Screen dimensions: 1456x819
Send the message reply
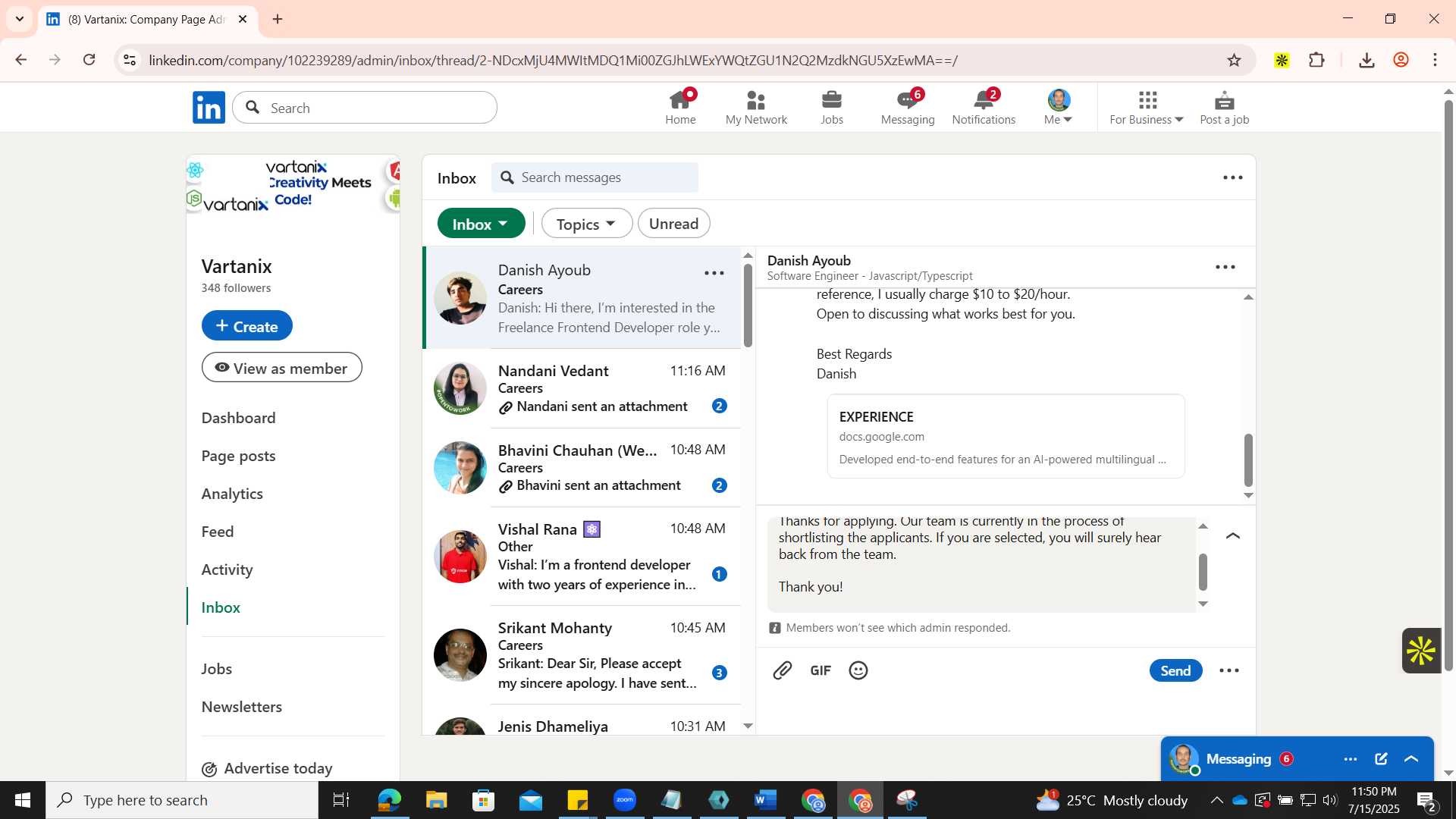(x=1175, y=670)
